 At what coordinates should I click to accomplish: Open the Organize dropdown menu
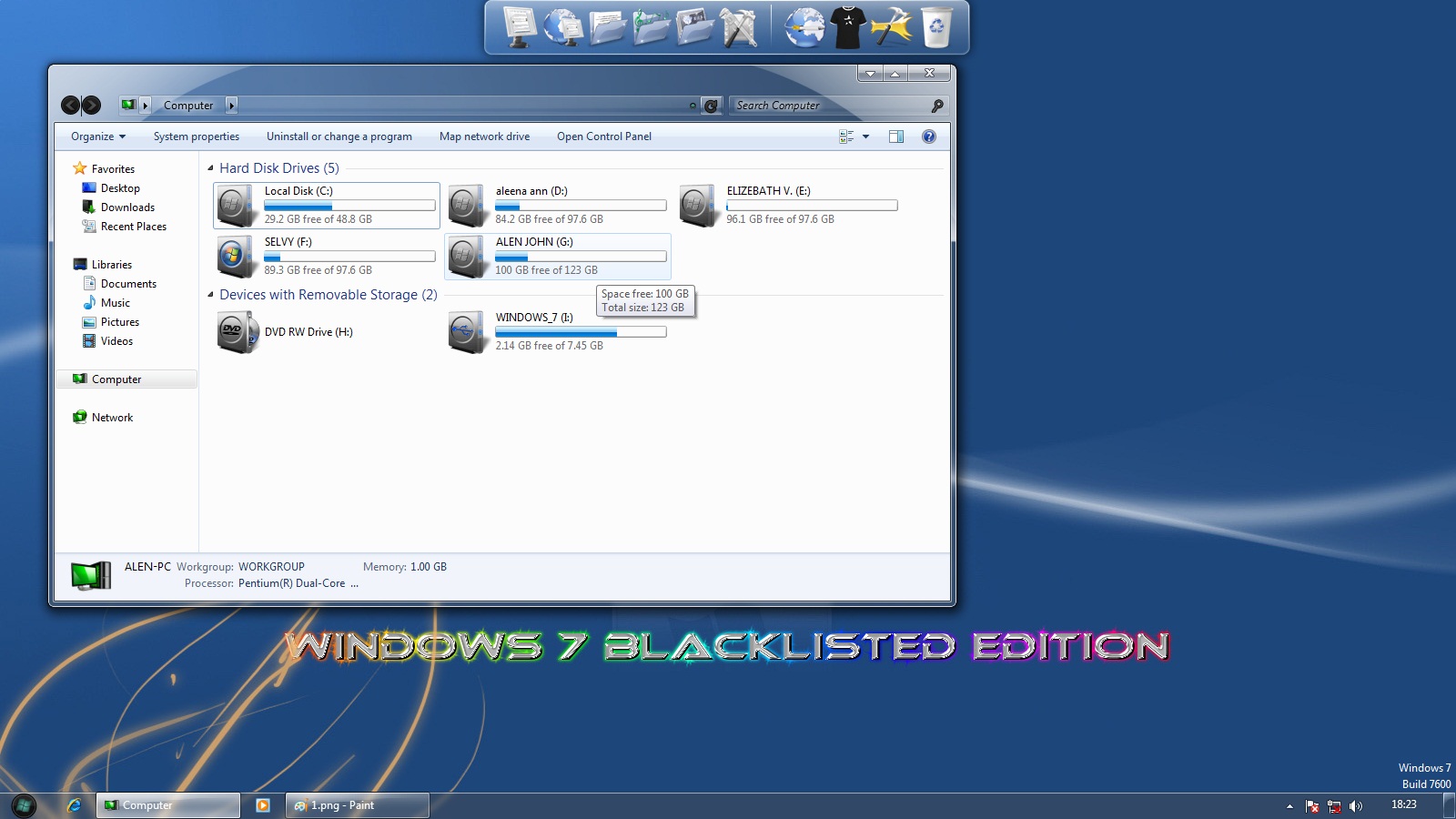[98, 136]
